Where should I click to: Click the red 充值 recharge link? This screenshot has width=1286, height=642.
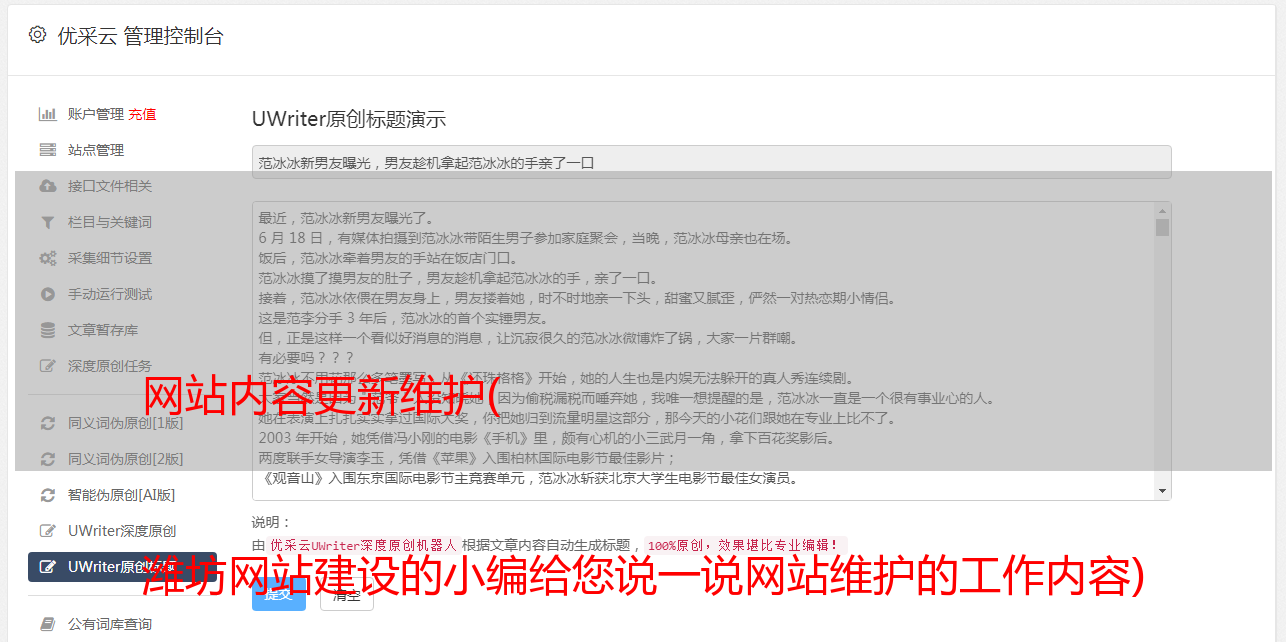click(x=142, y=114)
